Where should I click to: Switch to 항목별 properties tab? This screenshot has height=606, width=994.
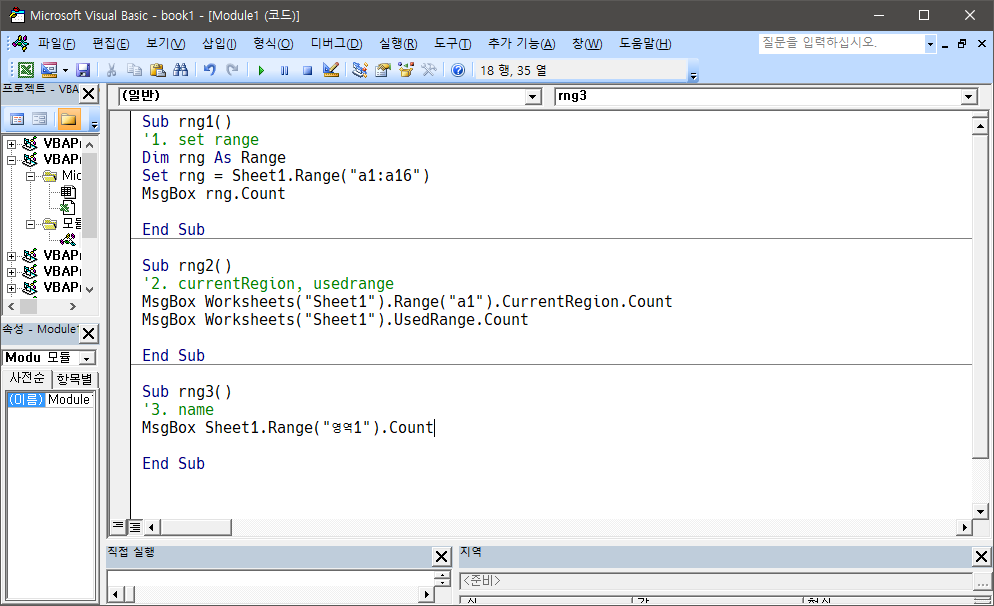click(x=74, y=379)
